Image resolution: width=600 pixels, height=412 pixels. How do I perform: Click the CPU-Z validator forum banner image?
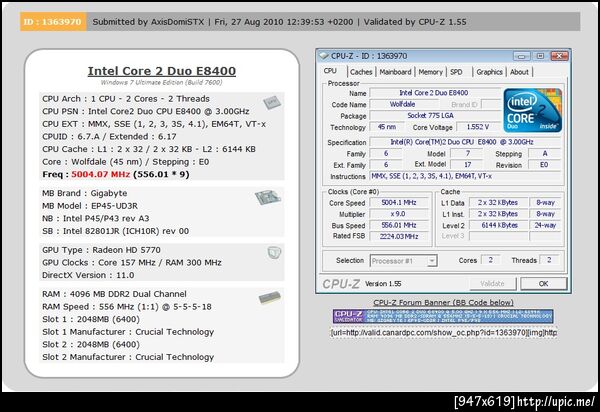pos(443,316)
